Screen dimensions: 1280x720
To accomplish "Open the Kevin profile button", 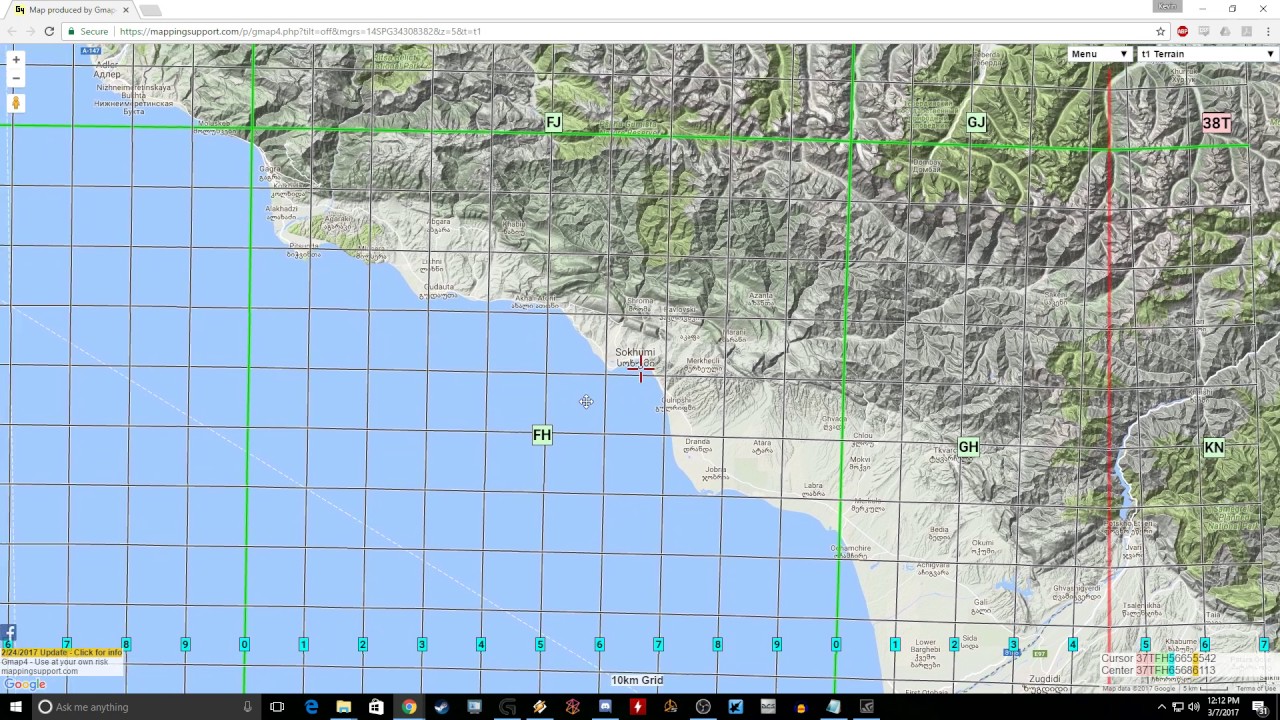I will coord(1166,7).
